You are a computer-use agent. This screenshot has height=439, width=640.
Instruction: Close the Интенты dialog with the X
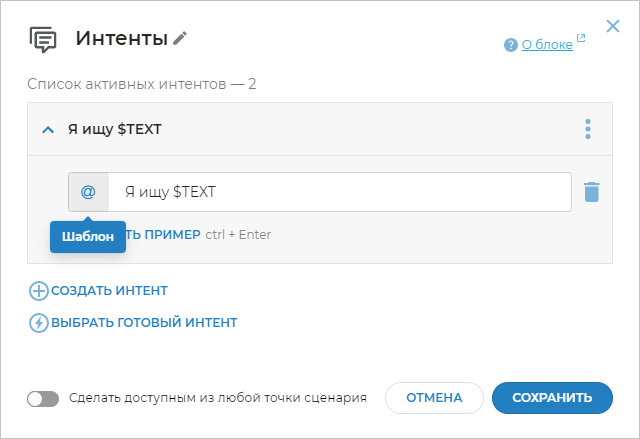613,26
